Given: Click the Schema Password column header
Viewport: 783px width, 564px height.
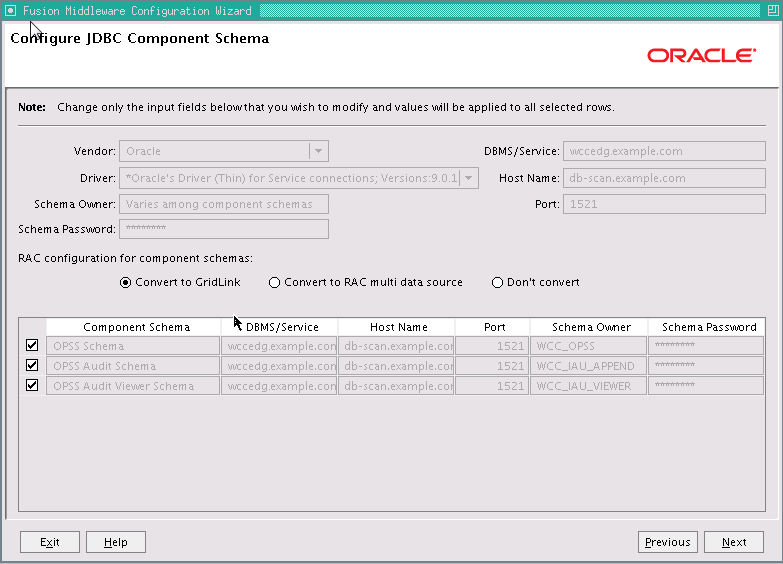Looking at the screenshot, I should coord(706,327).
